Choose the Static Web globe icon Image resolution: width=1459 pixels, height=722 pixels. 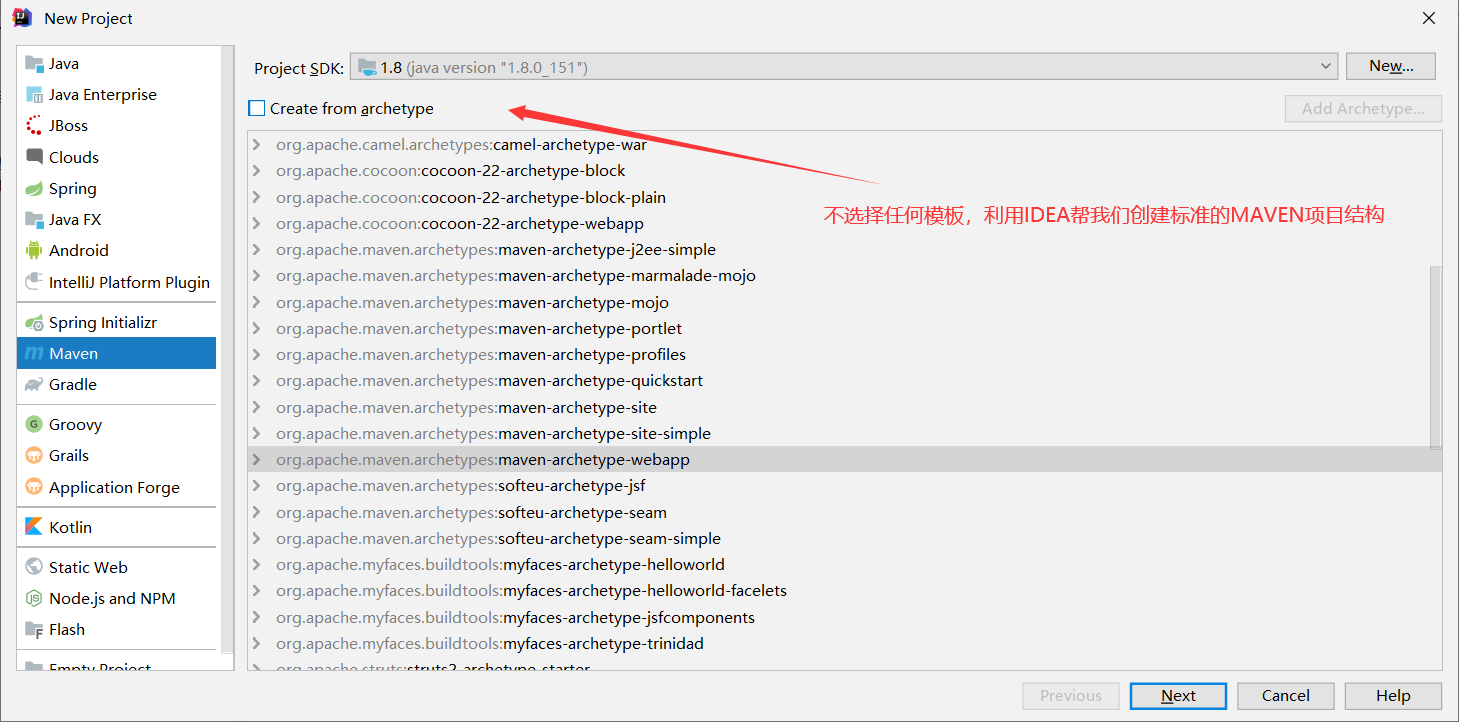(x=34, y=568)
